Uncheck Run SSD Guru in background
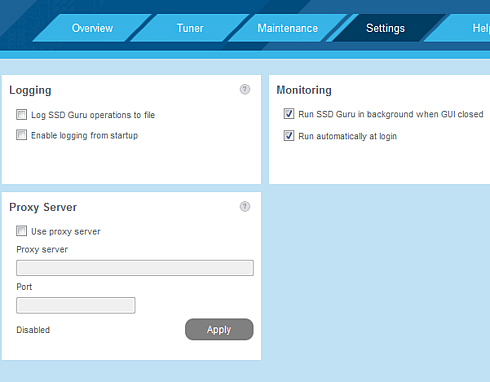 point(289,114)
